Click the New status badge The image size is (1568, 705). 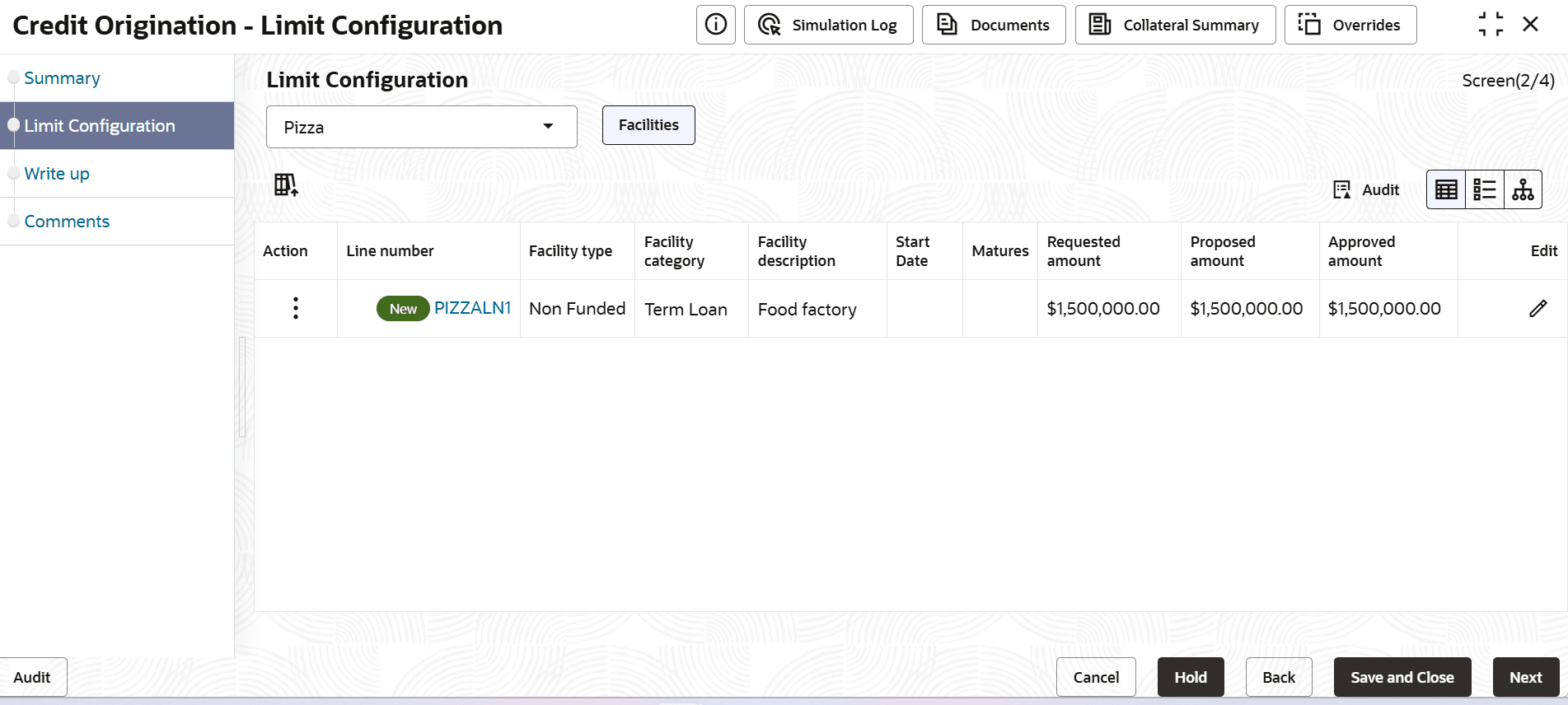coord(403,309)
